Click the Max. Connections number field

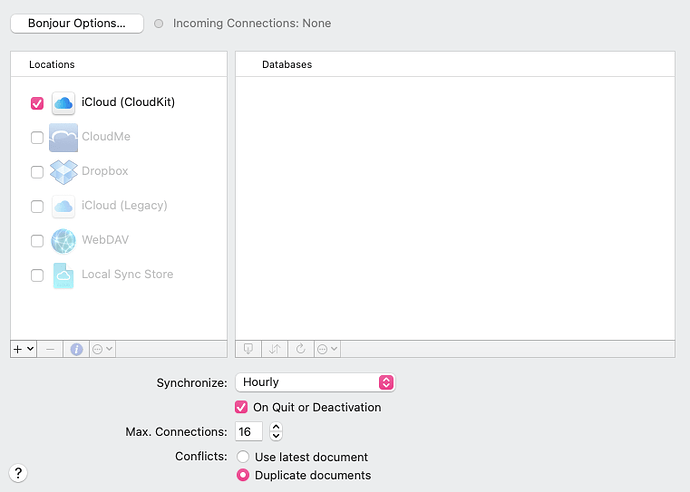pyautogui.click(x=249, y=432)
